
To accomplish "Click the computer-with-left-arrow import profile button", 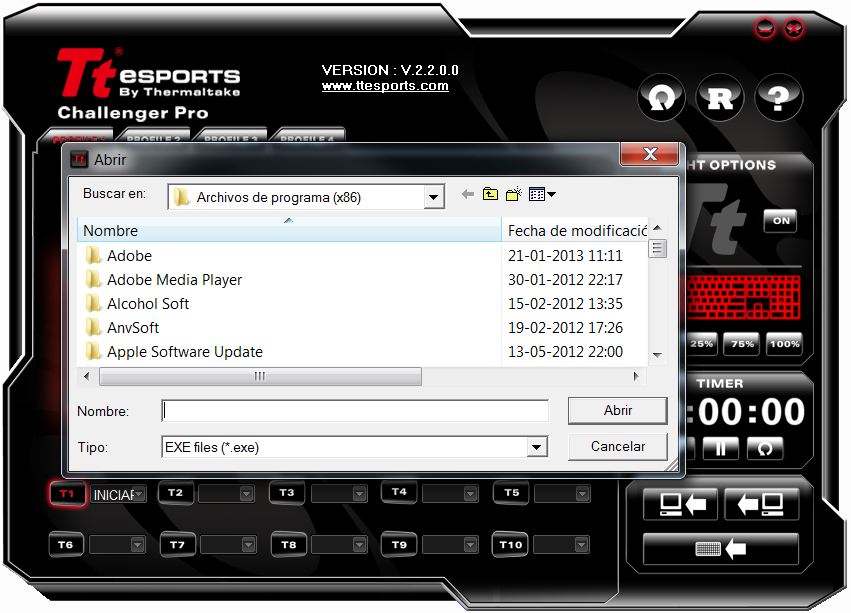I will point(681,505).
